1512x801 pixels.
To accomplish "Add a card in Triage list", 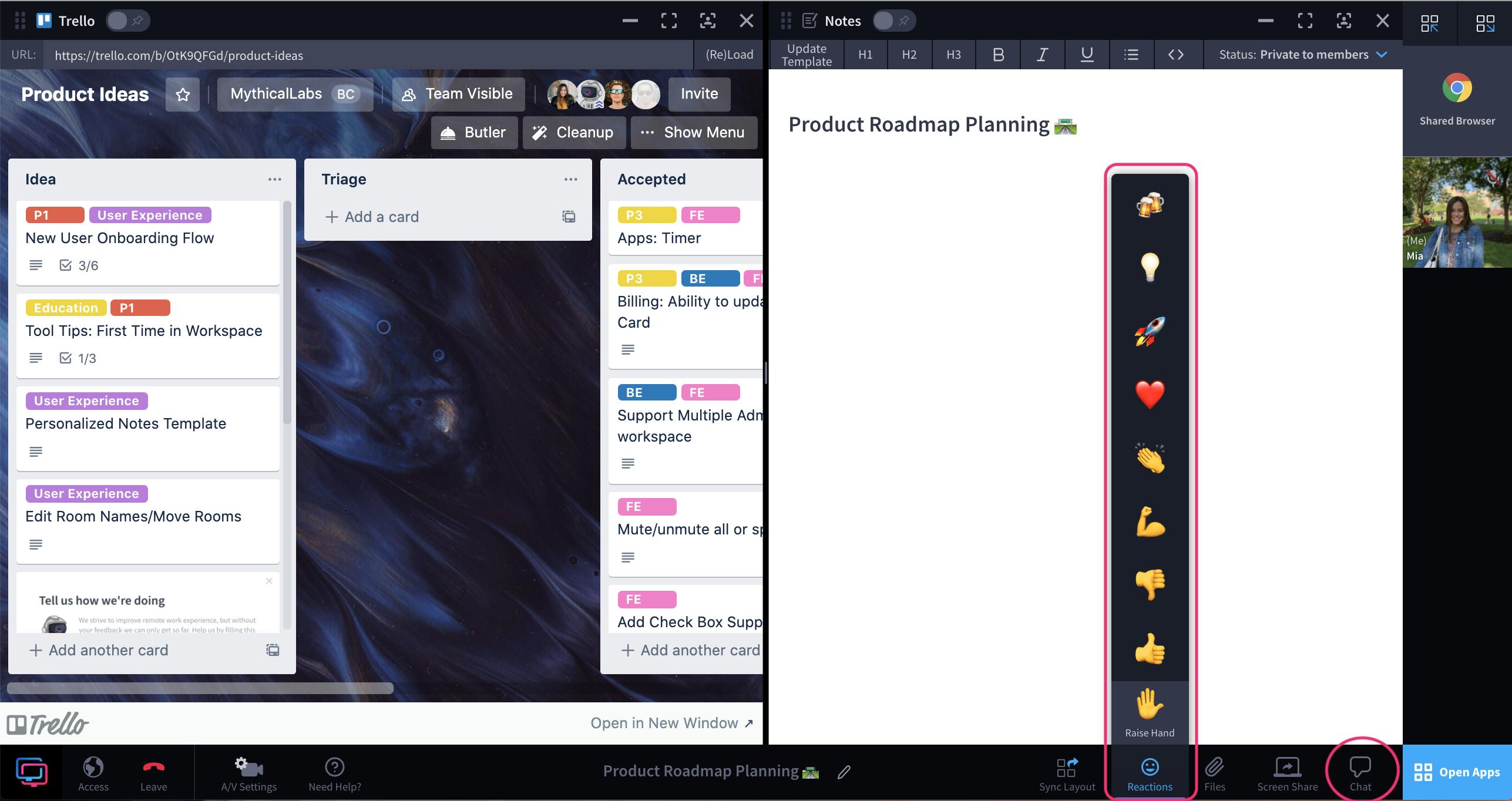I will (x=372, y=217).
